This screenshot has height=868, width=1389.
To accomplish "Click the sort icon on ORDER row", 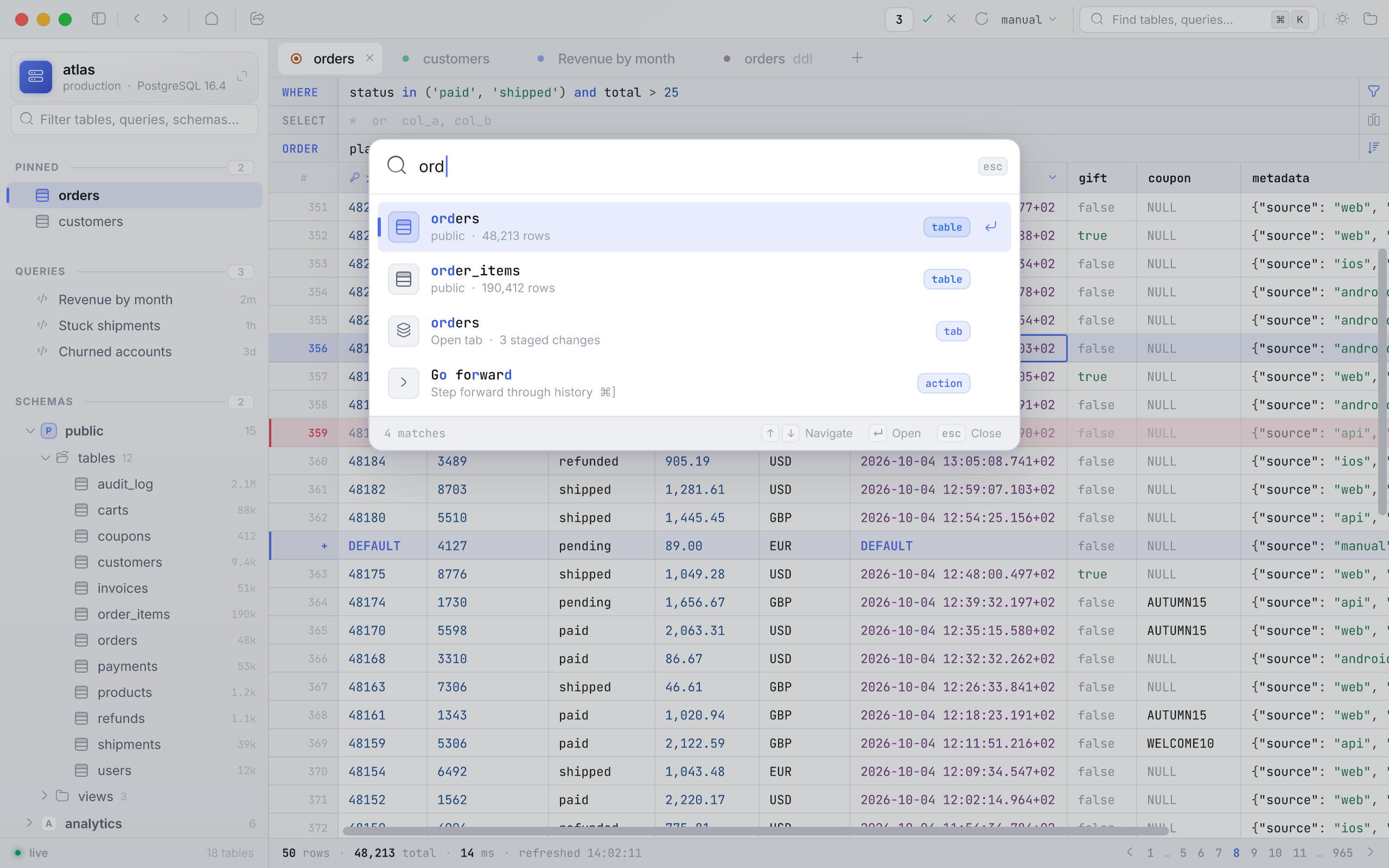I will tap(1373, 148).
